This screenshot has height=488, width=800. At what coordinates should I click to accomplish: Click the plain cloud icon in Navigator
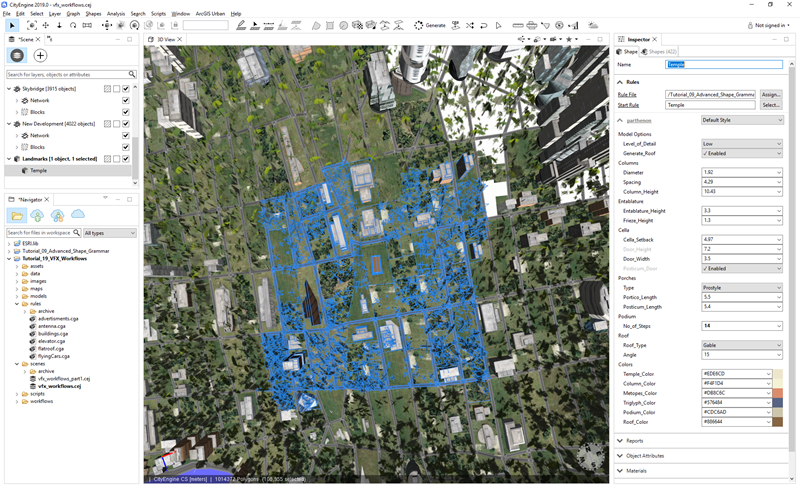pos(78,214)
